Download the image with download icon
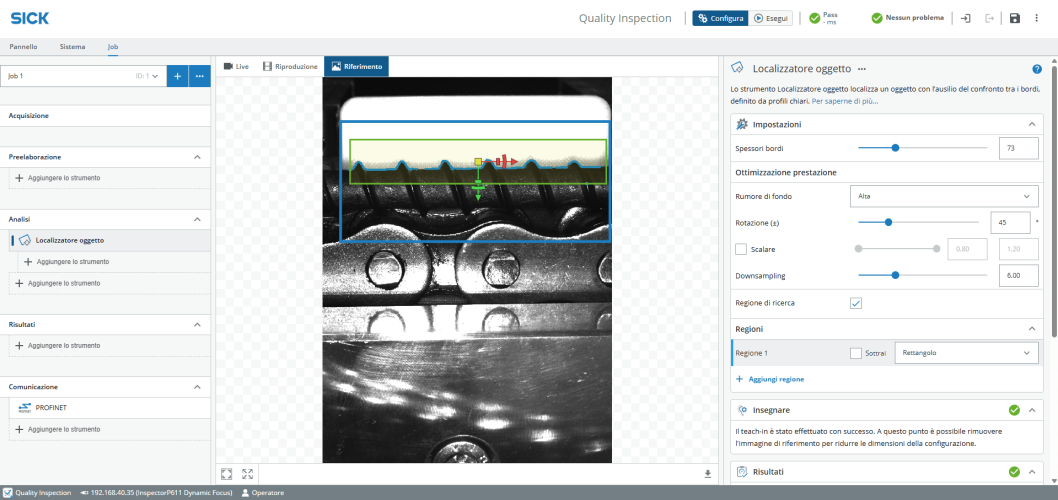Viewport: 1058px width, 500px height. coord(708,474)
